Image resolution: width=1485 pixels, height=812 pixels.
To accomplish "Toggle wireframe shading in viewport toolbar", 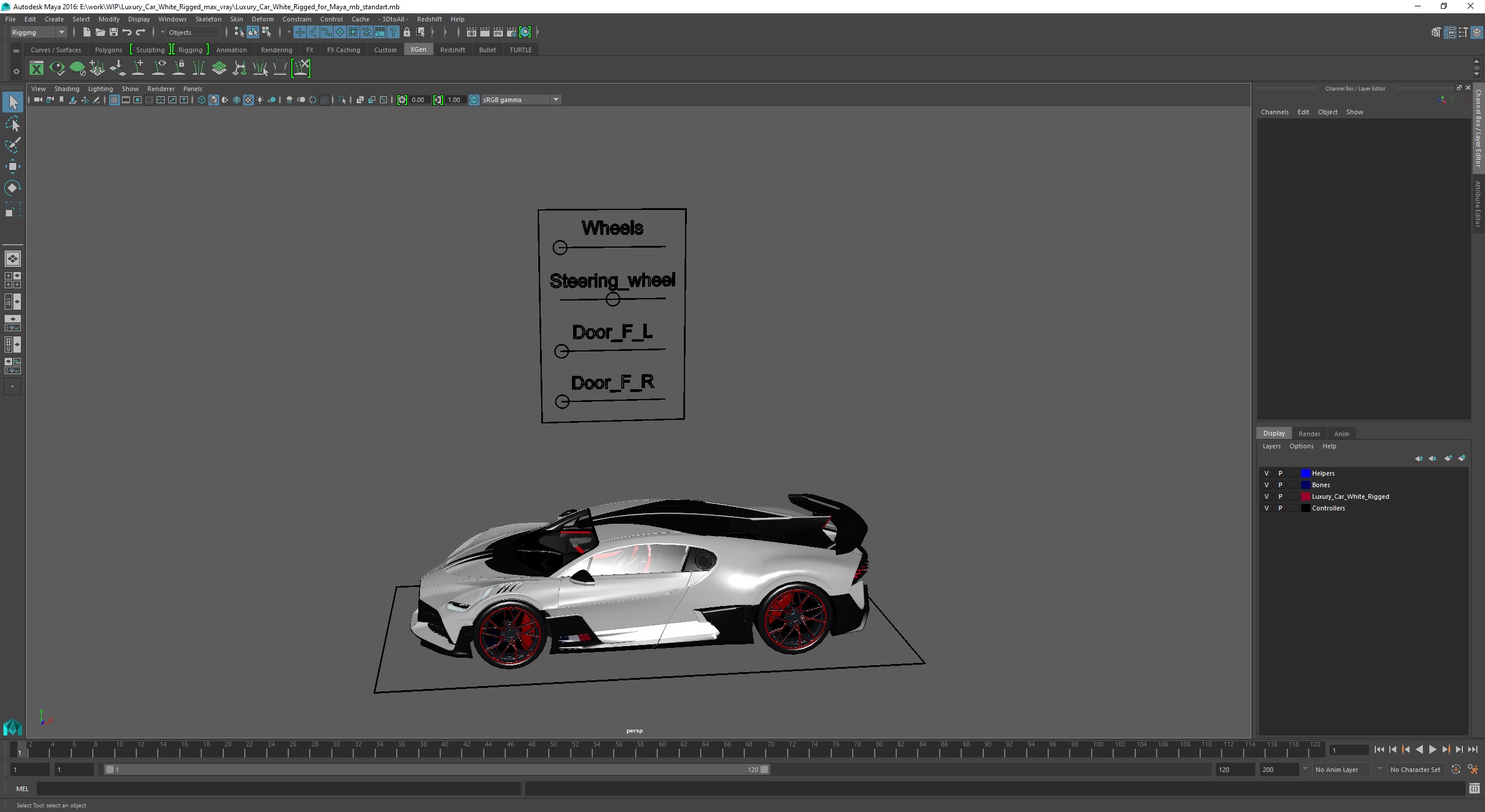I will tap(202, 100).
